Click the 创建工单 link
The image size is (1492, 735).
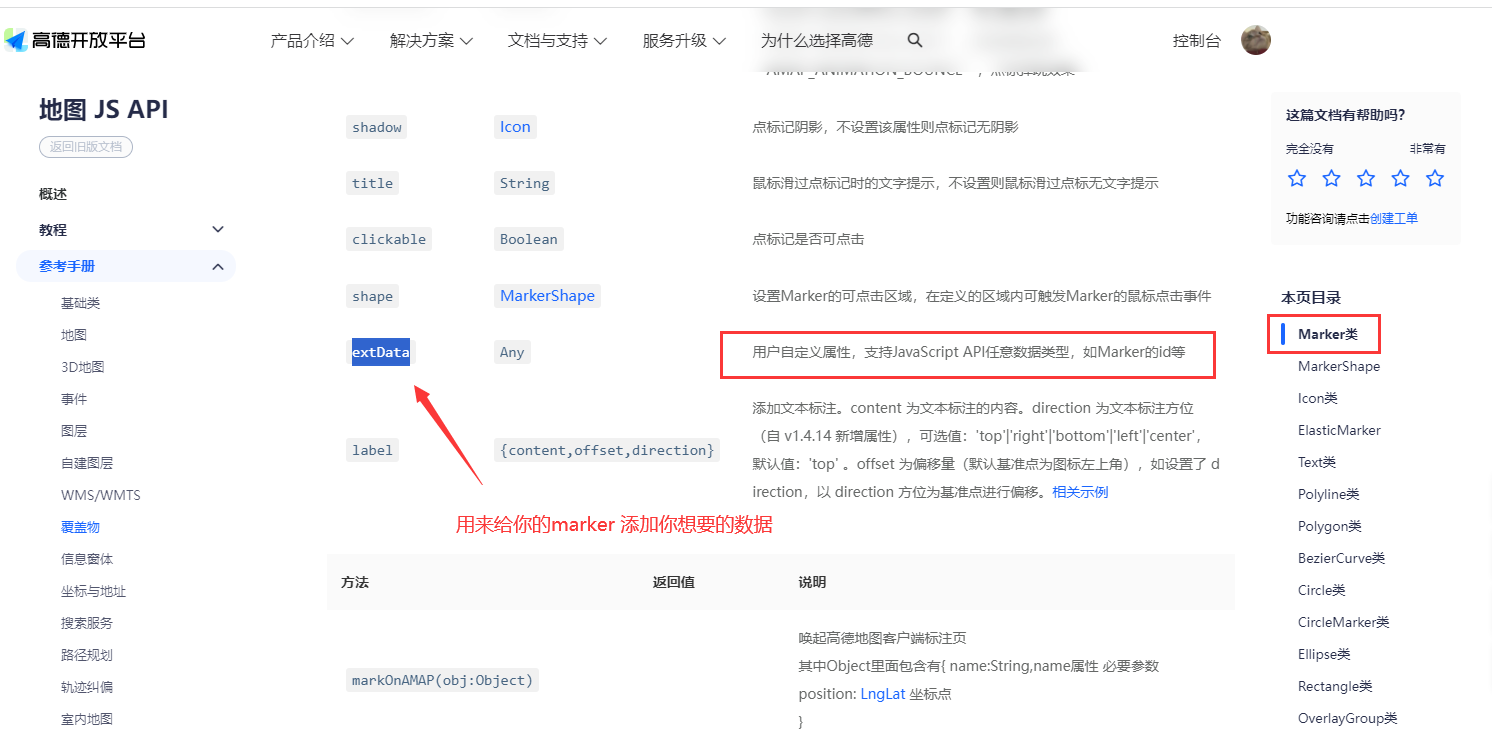(1393, 218)
